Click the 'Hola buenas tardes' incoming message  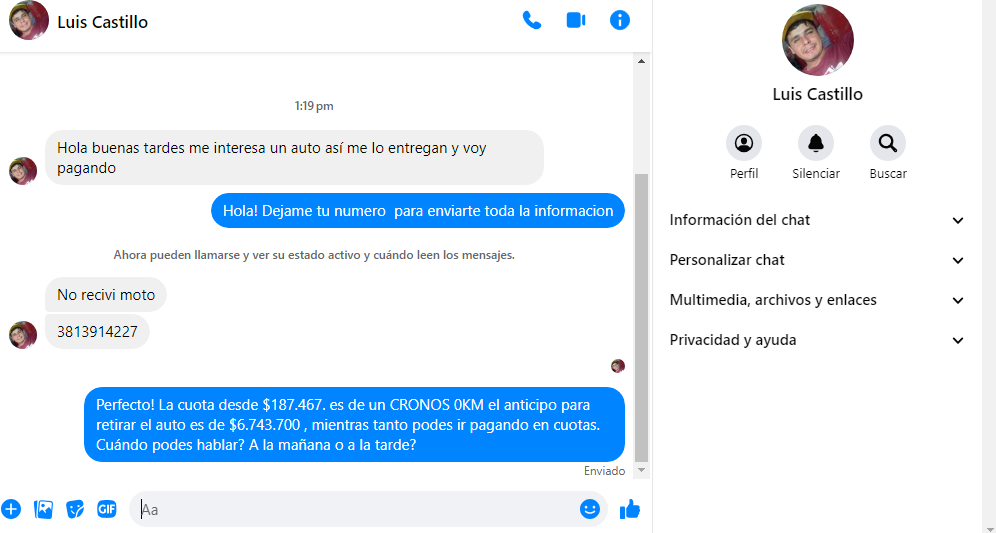[x=294, y=158]
